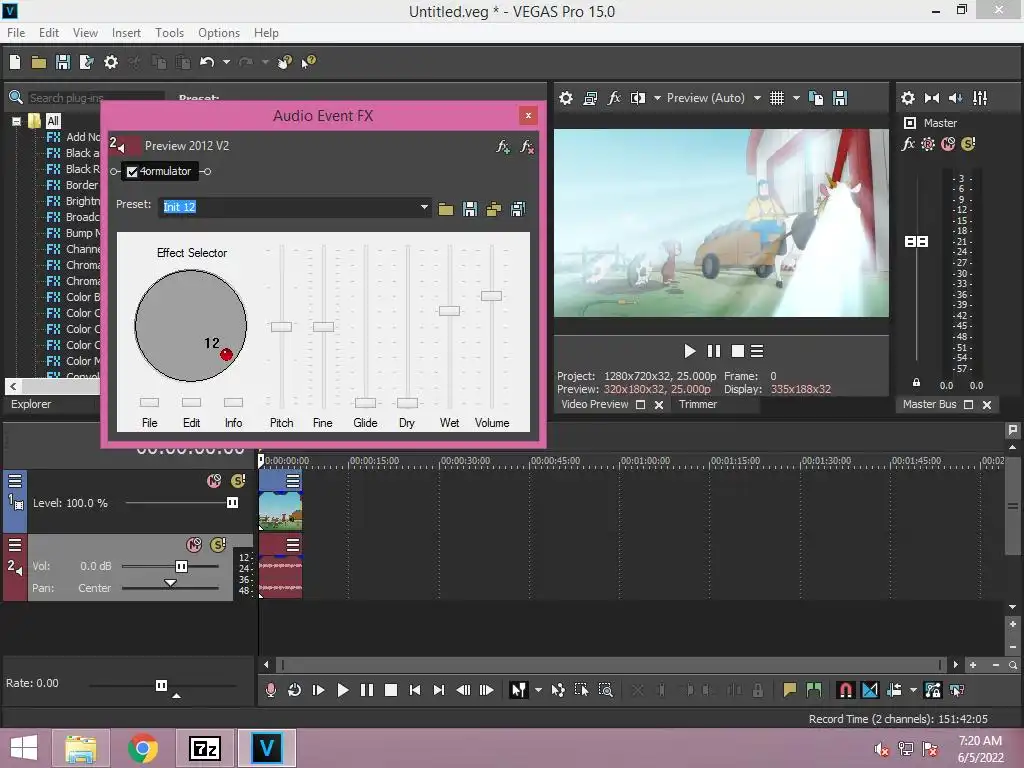Screen dimensions: 1024x768
Task: Toggle Enable Snapping magnet icon
Action: (x=845, y=690)
